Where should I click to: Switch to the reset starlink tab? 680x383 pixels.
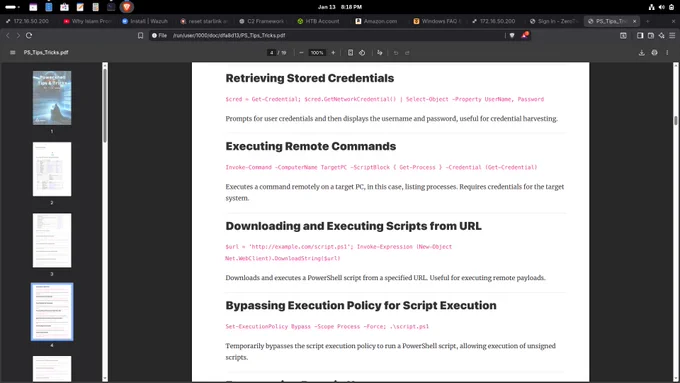pos(205,21)
